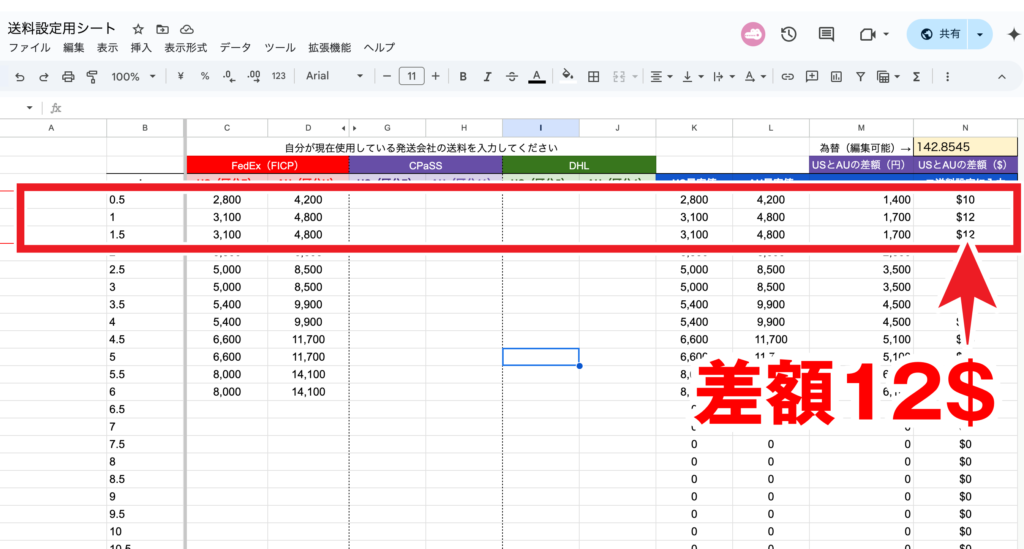Open the filter views table dropdown
The height and width of the screenshot is (549, 1024).
click(x=888, y=76)
